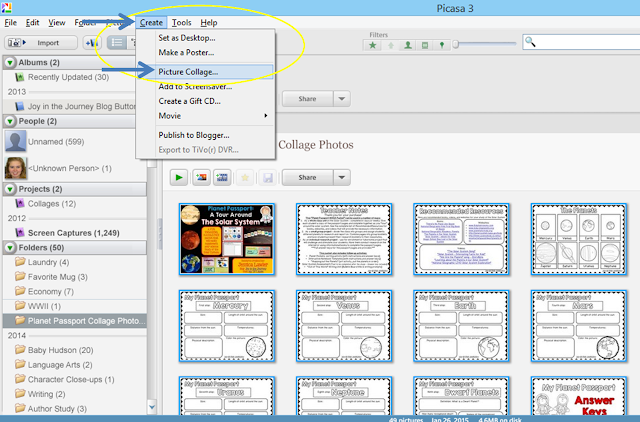Viewport: 640px width, 422px height.
Task: Open the View menu
Action: tap(57, 22)
